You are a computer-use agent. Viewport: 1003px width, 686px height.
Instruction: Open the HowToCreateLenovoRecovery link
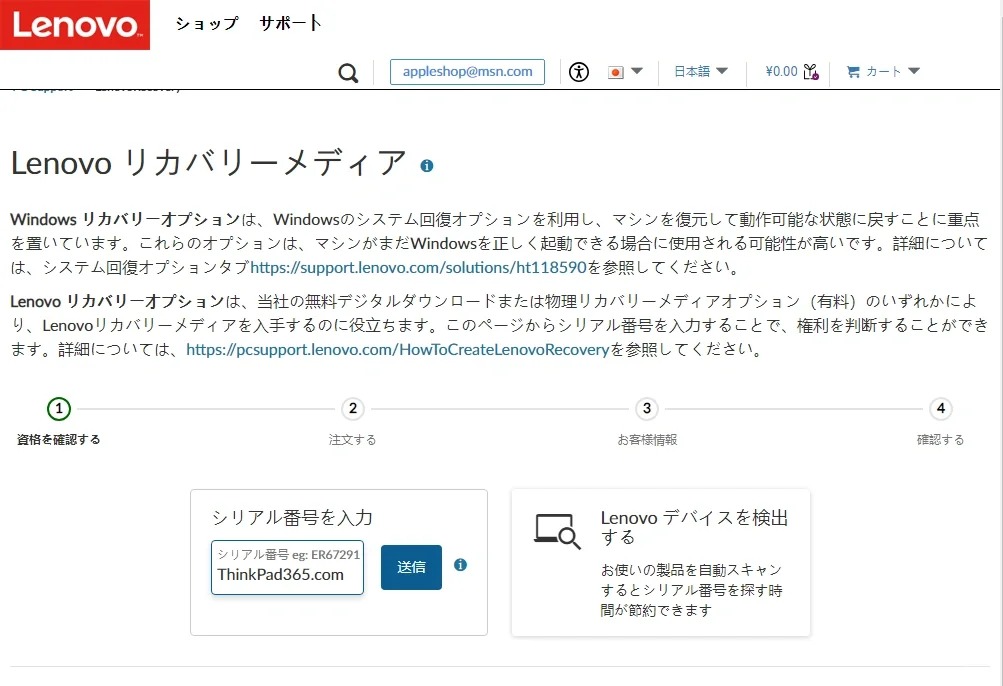(x=397, y=350)
